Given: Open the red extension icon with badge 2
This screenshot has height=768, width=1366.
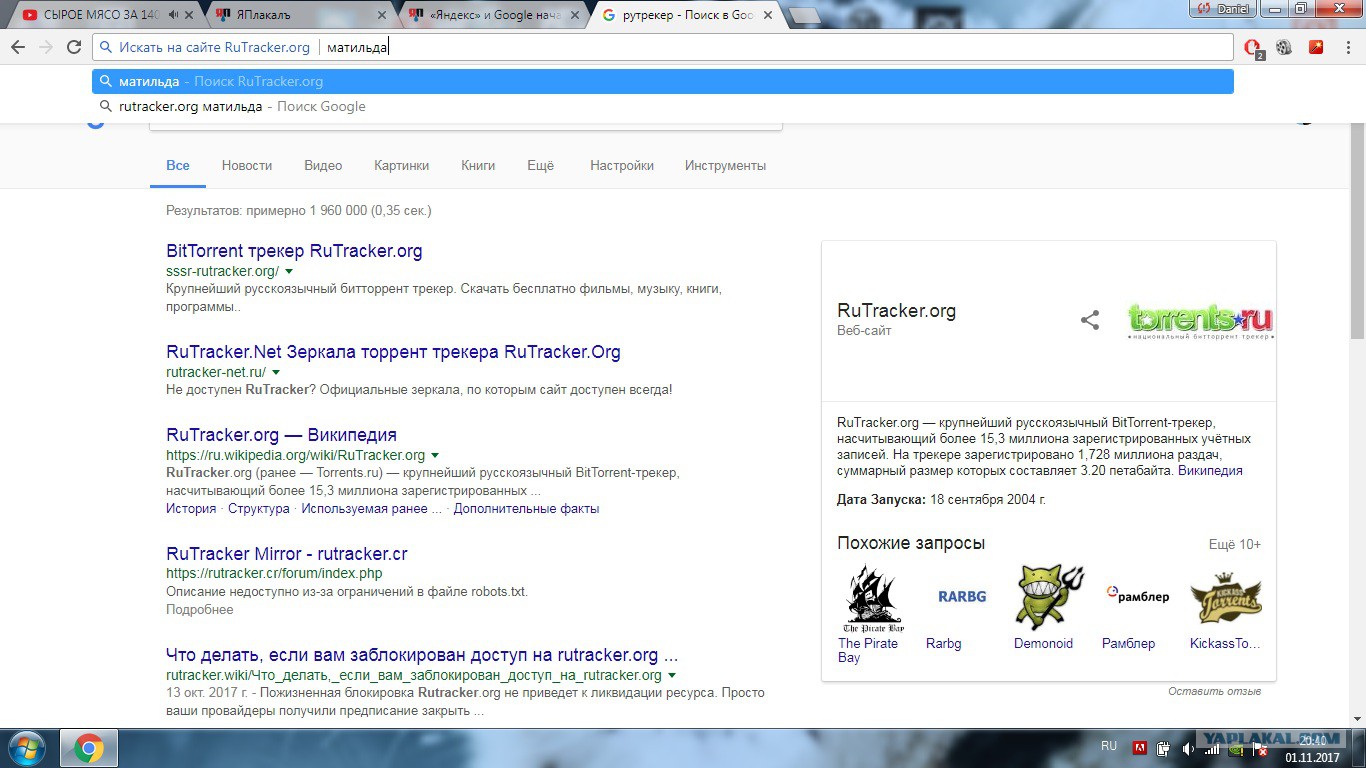Looking at the screenshot, I should point(1253,47).
